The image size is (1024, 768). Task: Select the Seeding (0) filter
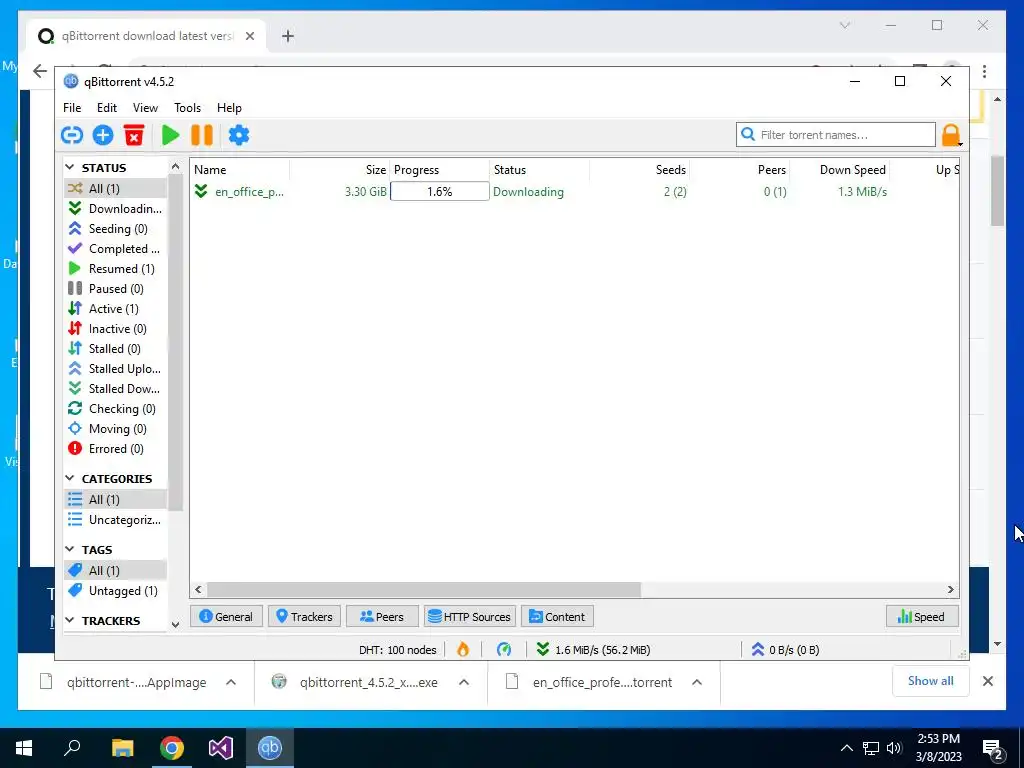[x=116, y=229]
